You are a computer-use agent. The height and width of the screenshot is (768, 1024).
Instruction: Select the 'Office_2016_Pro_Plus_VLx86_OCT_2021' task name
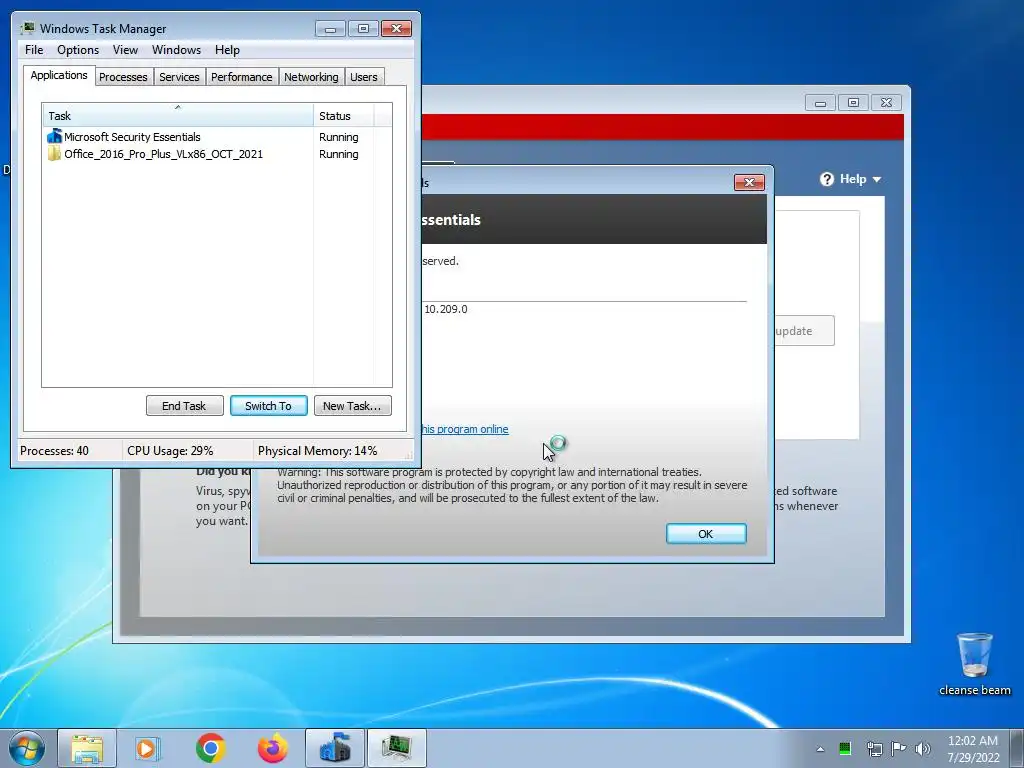coord(163,154)
